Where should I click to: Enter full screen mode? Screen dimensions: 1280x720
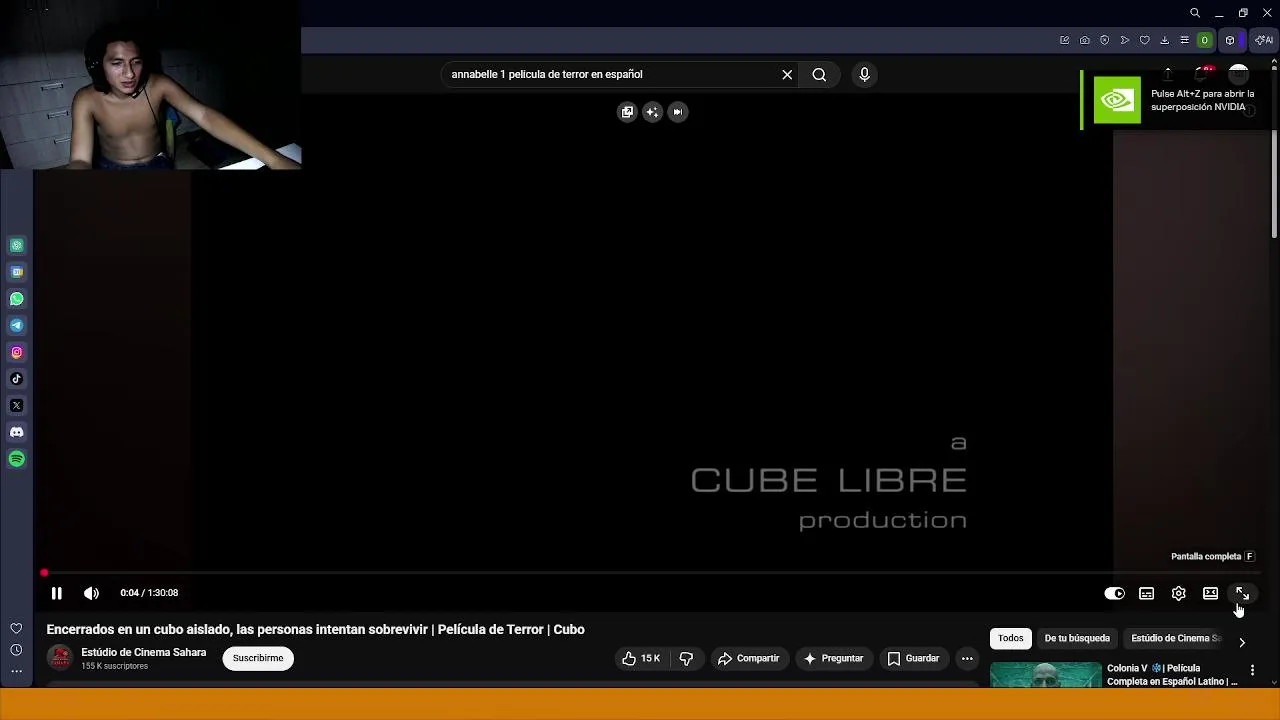point(1242,594)
